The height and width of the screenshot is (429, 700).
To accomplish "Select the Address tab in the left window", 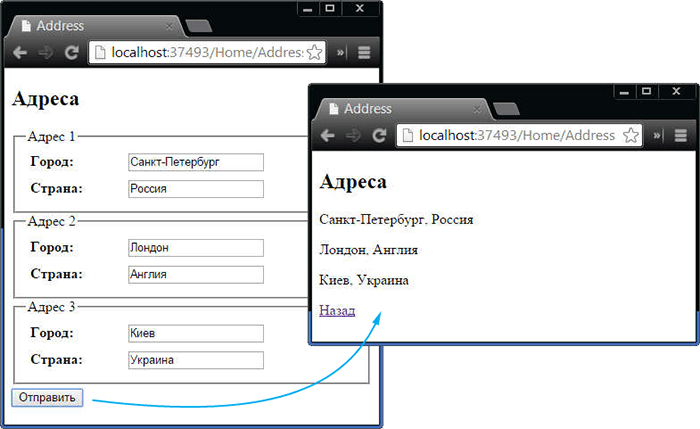I will pos(96,26).
